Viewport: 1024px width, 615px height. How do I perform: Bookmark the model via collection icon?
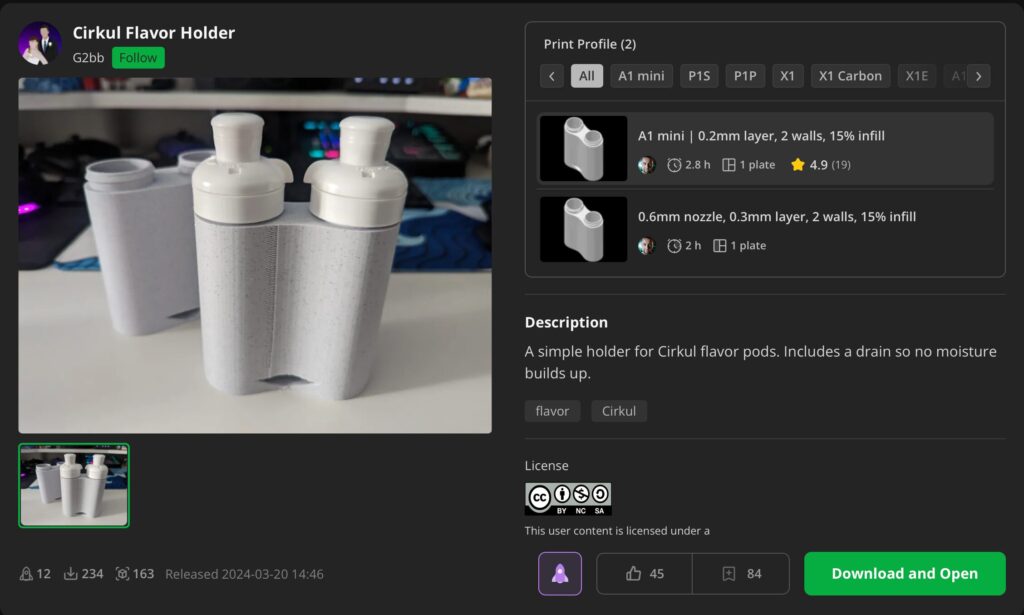tap(741, 574)
